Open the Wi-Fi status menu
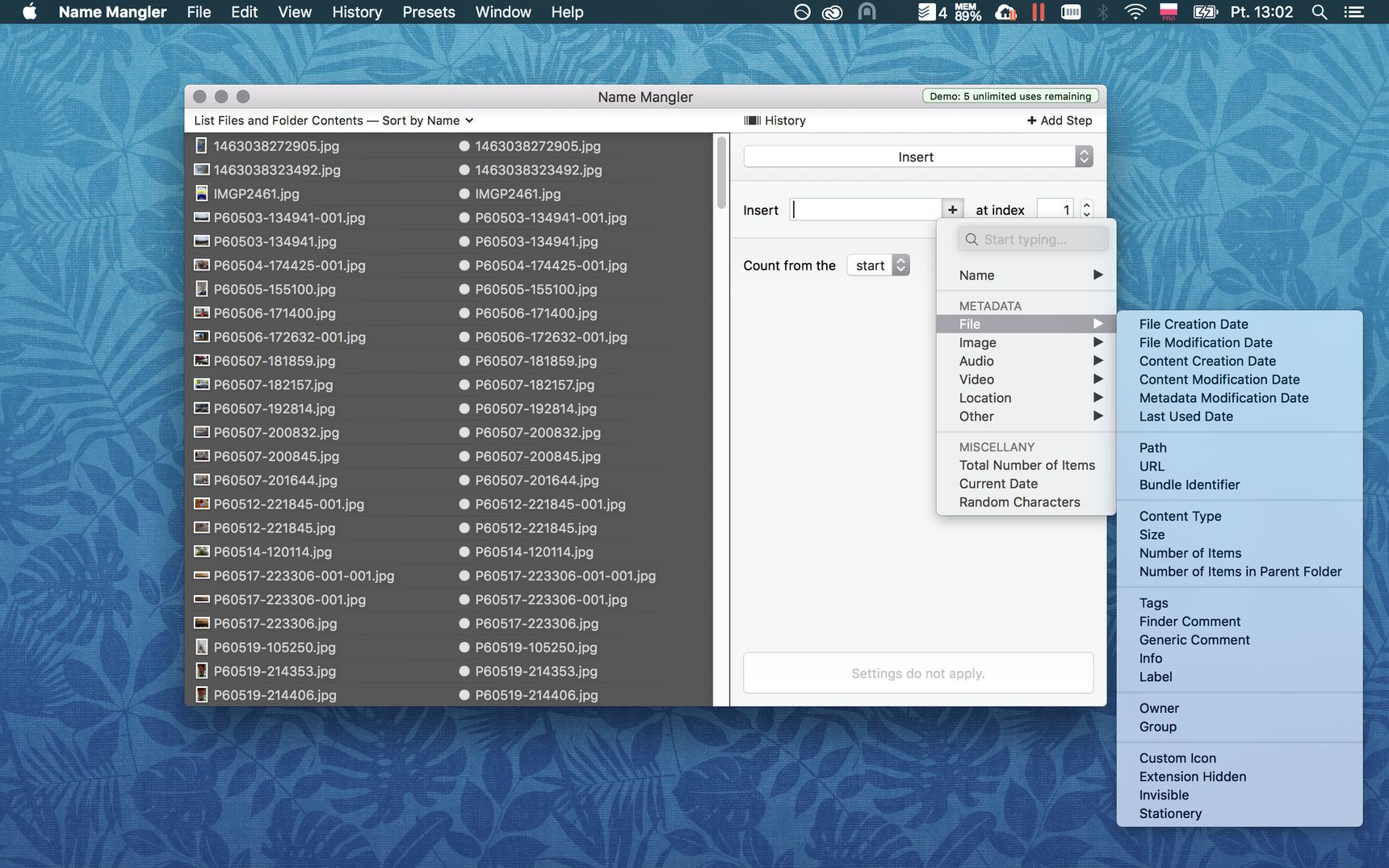Image resolution: width=1389 pixels, height=868 pixels. coord(1135,11)
